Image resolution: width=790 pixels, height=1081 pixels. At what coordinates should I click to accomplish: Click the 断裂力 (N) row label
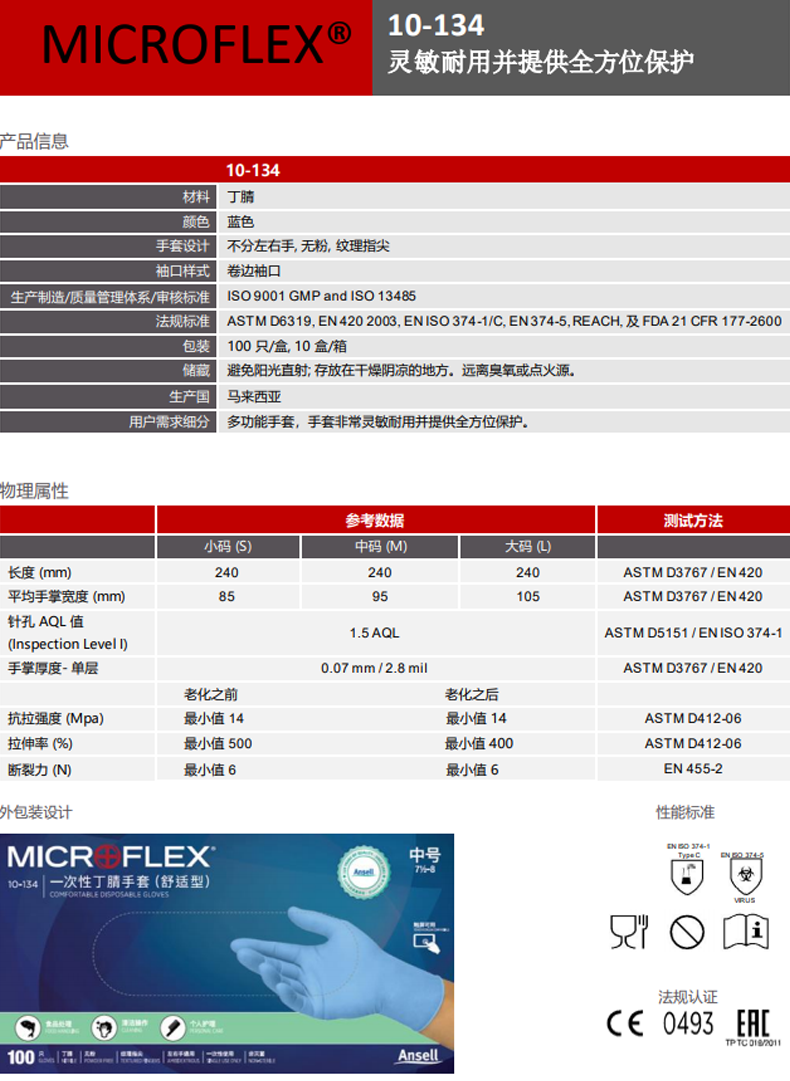[x=39, y=769]
